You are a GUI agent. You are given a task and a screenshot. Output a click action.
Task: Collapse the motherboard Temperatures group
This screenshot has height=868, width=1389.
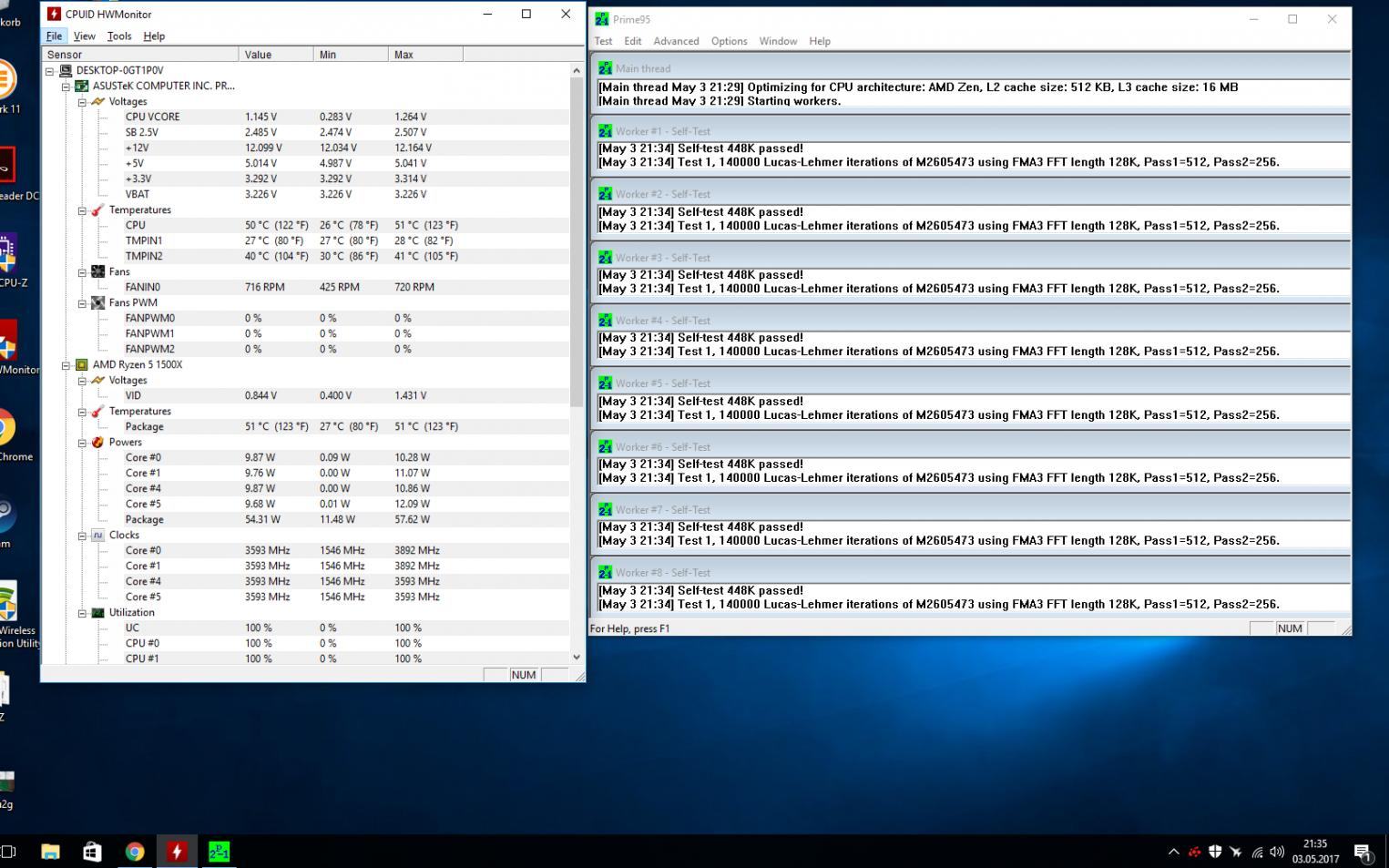(x=82, y=210)
